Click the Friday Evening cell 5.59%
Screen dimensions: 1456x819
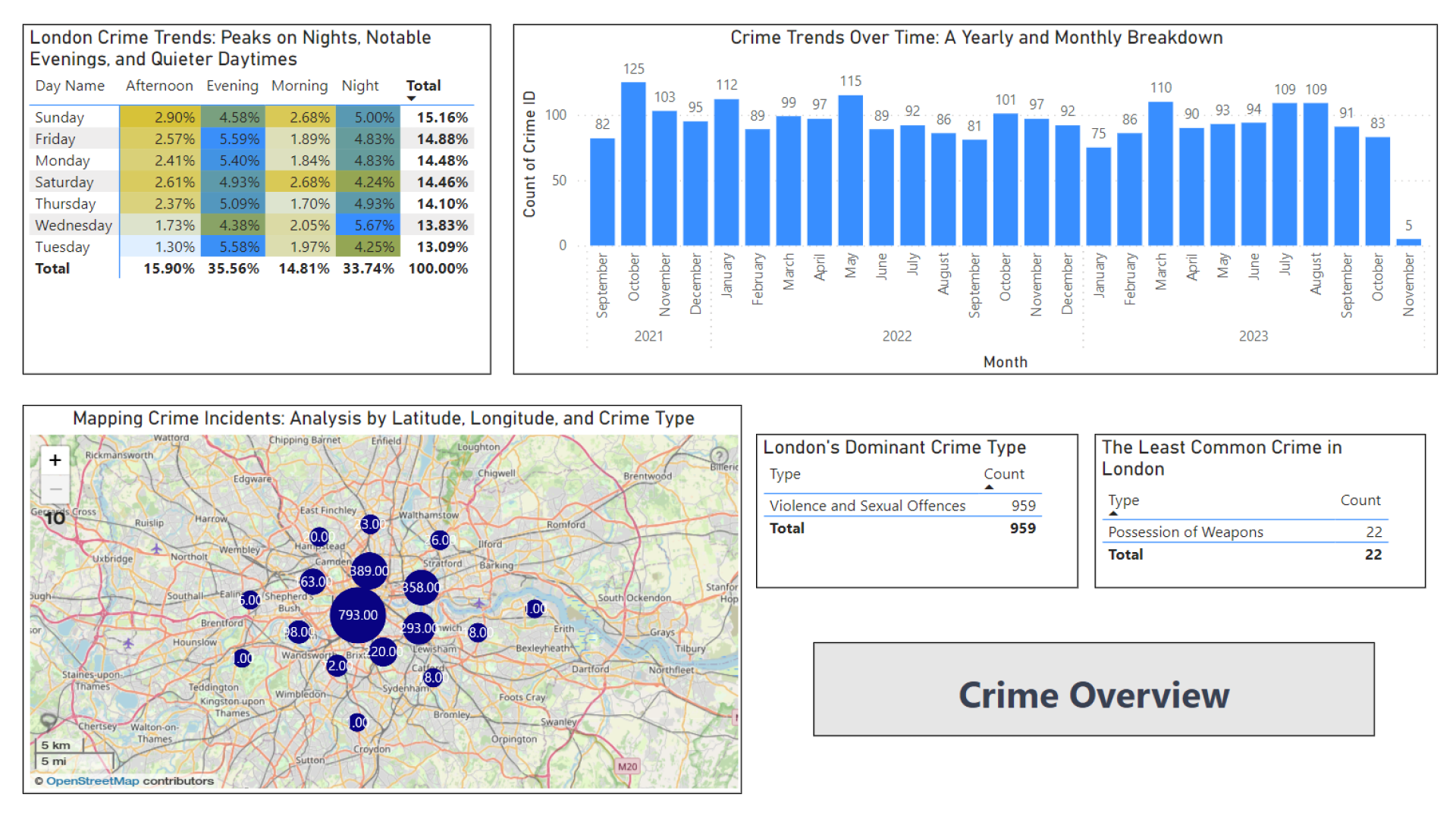[233, 139]
